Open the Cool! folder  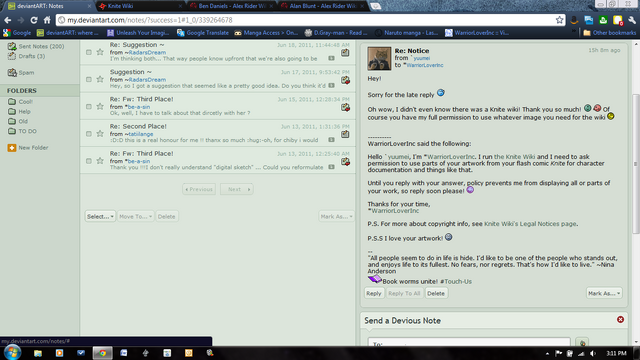(25, 102)
